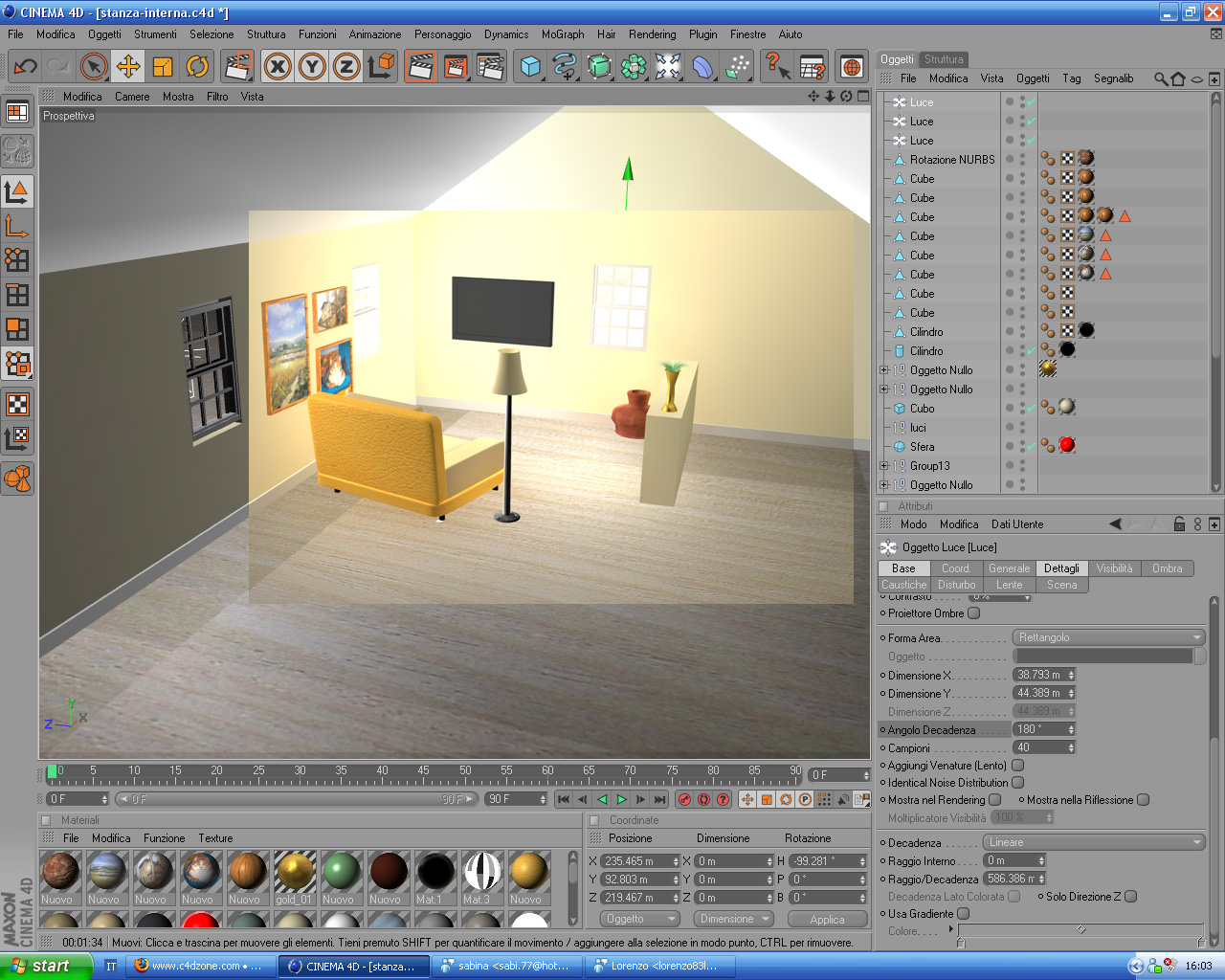
Task: Select the Rotate tool icon
Action: (197, 66)
